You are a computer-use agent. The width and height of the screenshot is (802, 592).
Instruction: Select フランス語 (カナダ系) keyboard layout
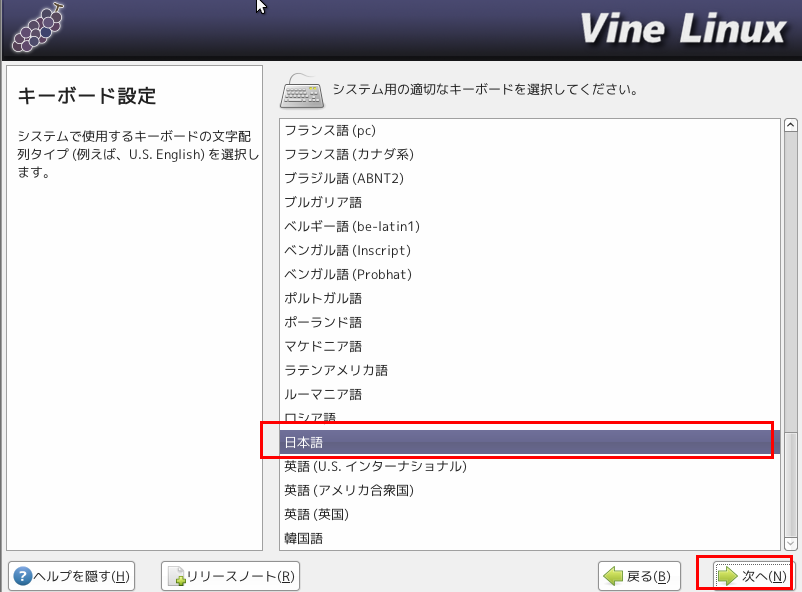(530, 154)
